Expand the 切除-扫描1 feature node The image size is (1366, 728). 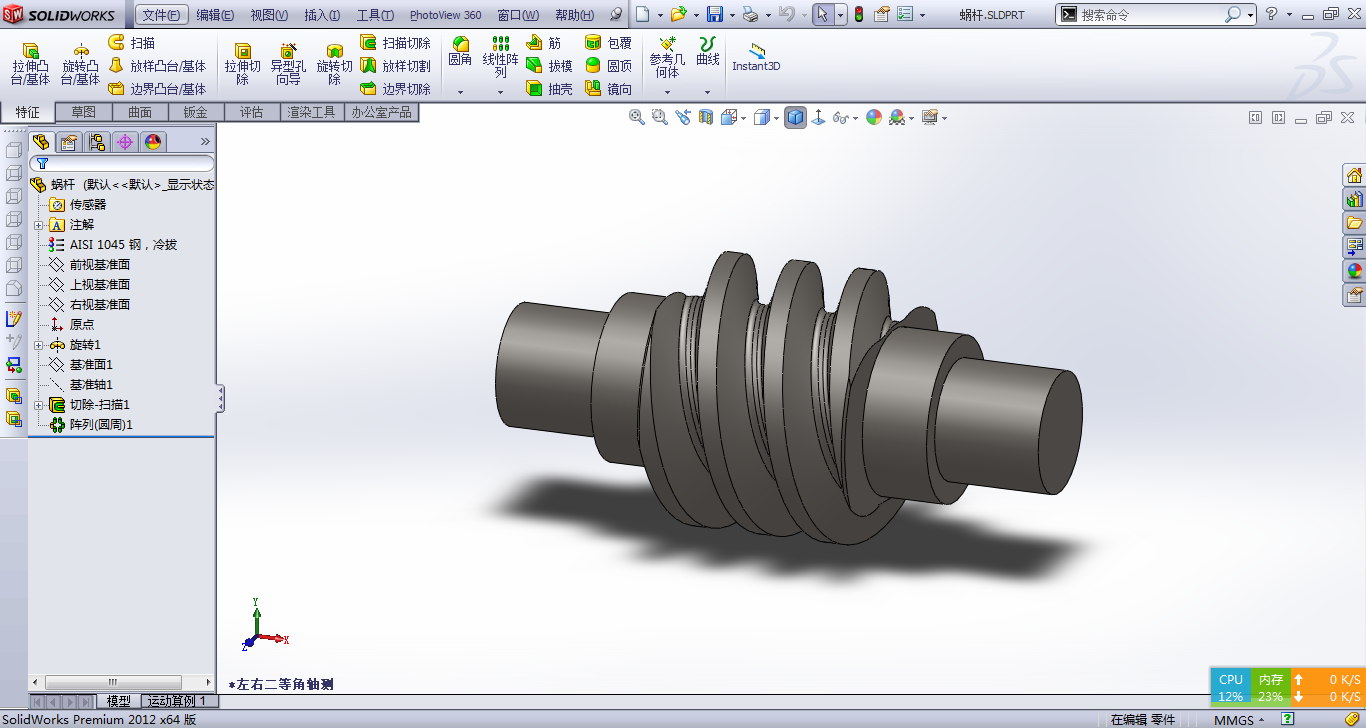pyautogui.click(x=38, y=405)
